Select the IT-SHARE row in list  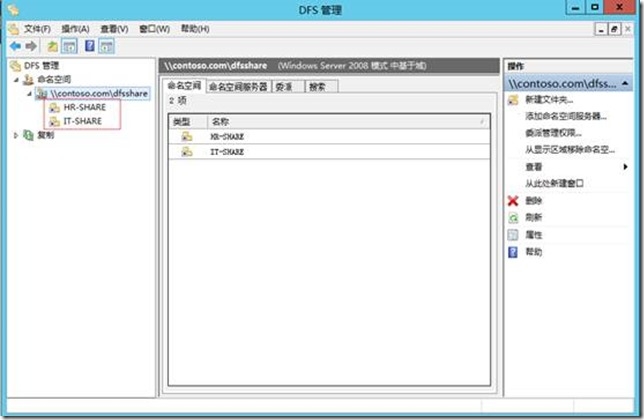[329, 152]
